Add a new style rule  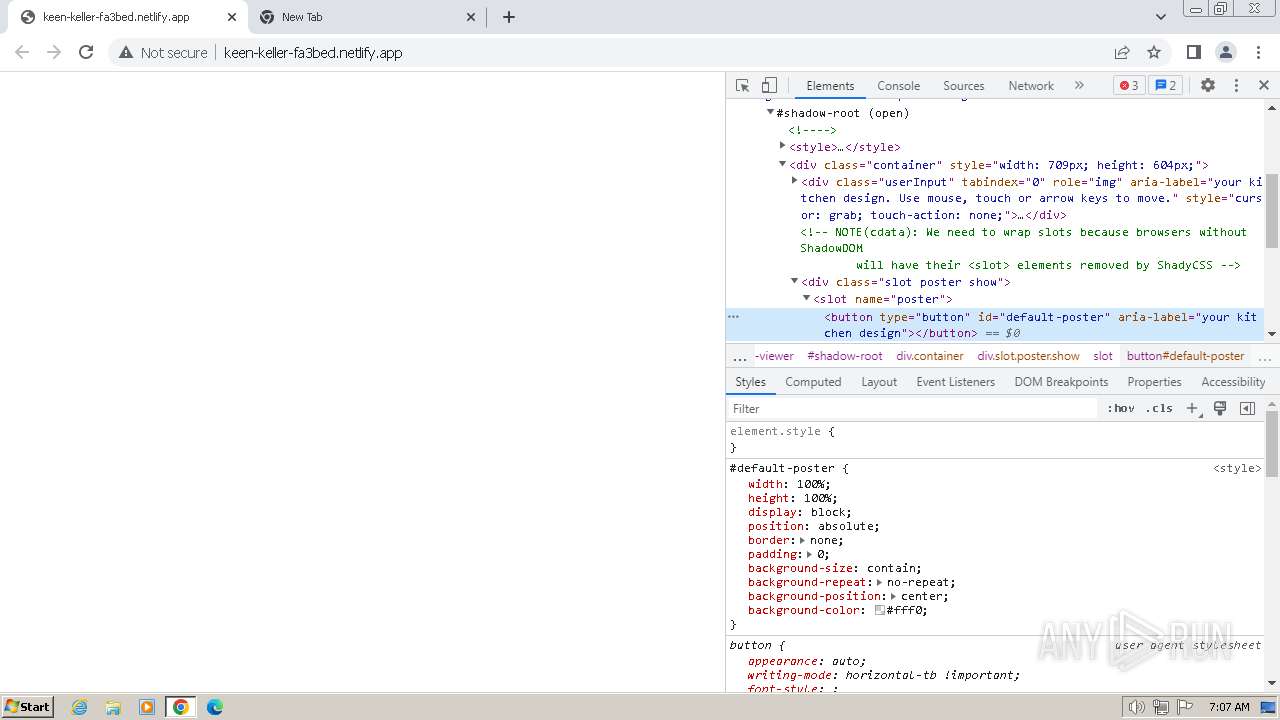coord(1192,409)
